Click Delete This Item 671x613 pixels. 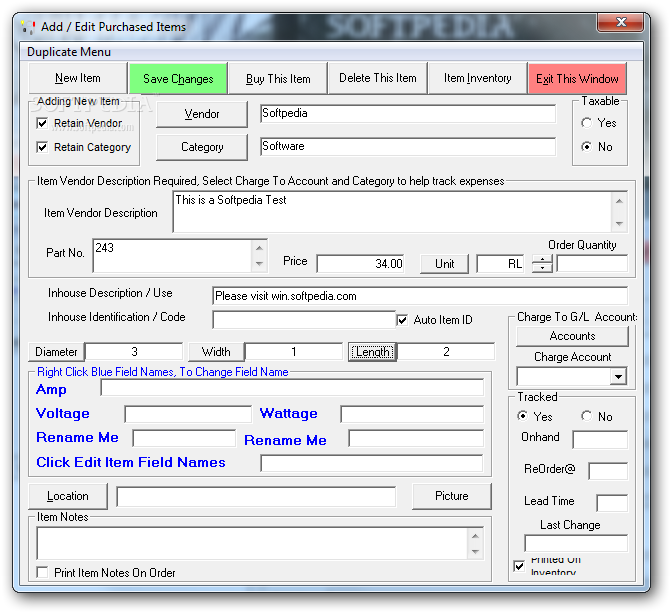pos(377,78)
